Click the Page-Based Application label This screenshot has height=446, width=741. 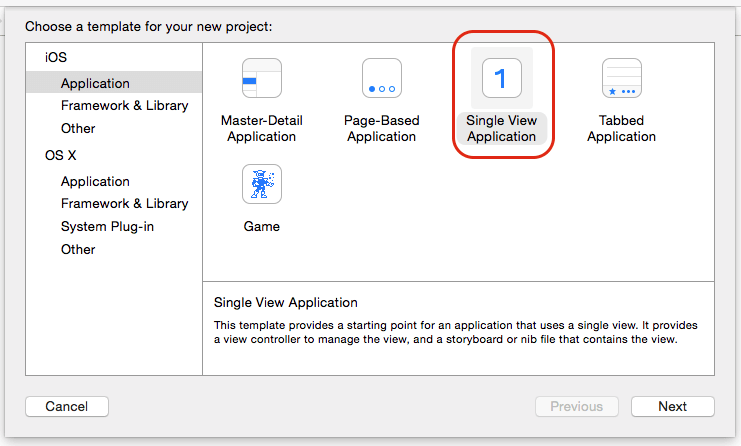click(x=382, y=129)
